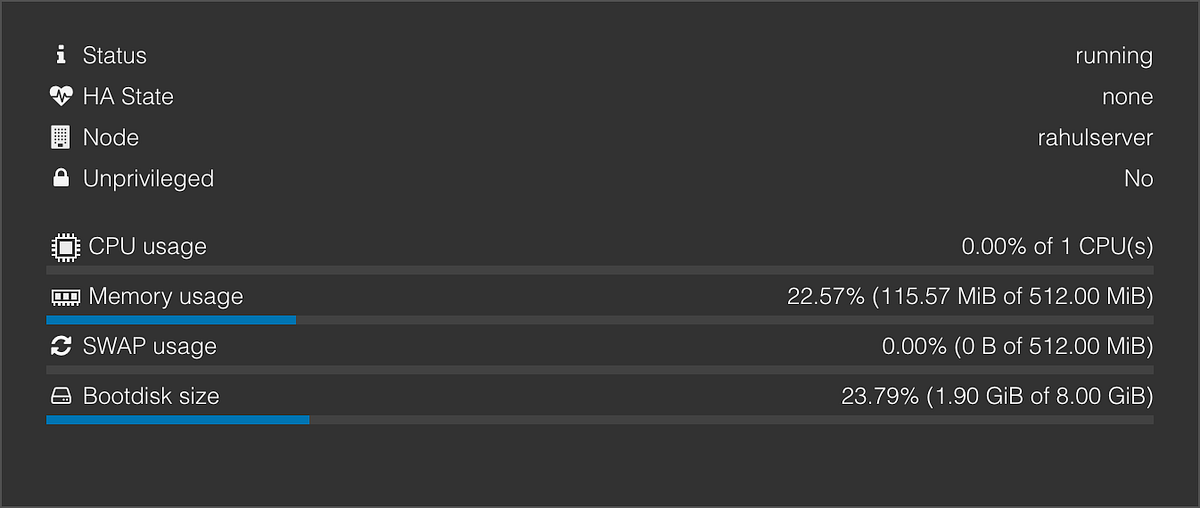Click the SWAP usage progress bar
The width and height of the screenshot is (1200, 508).
600,370
